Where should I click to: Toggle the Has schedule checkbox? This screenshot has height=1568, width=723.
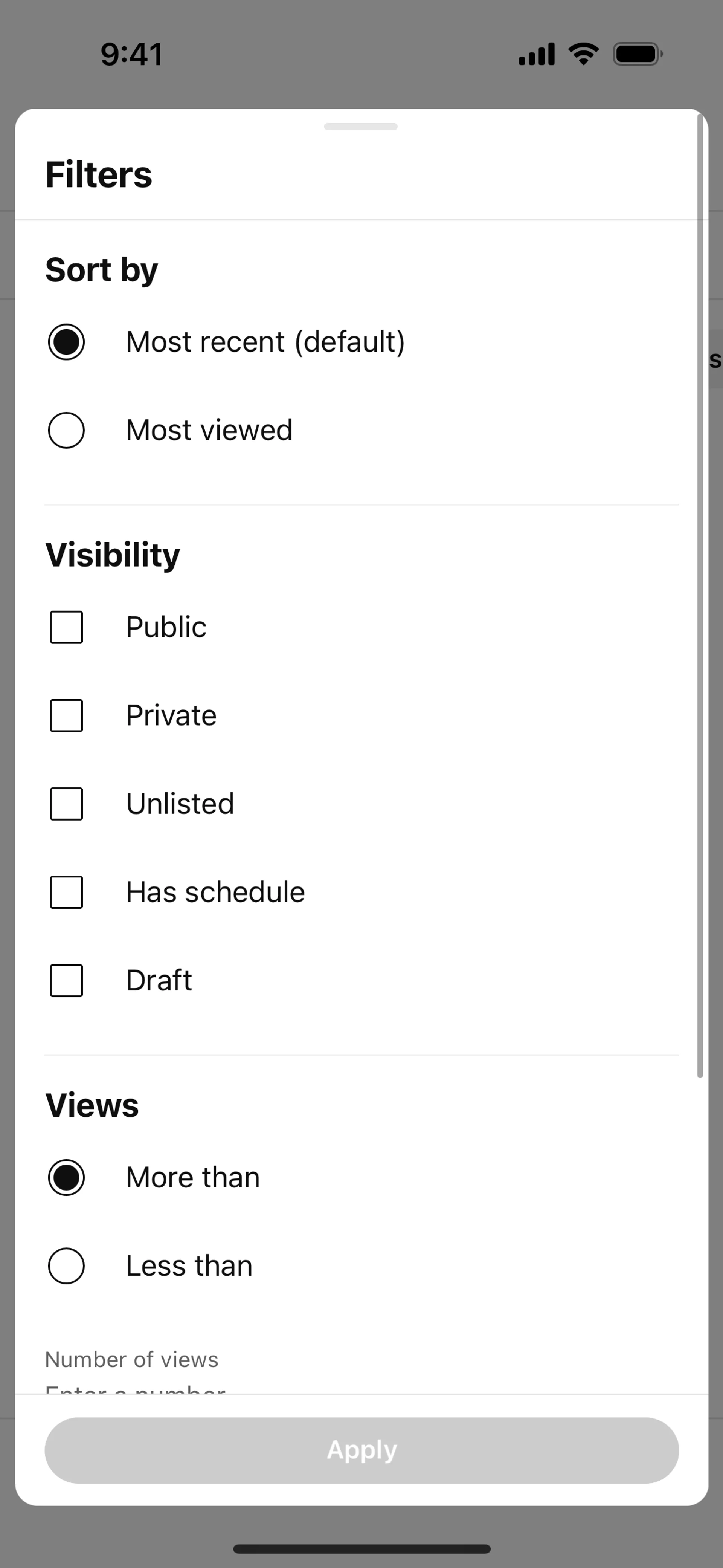[66, 893]
